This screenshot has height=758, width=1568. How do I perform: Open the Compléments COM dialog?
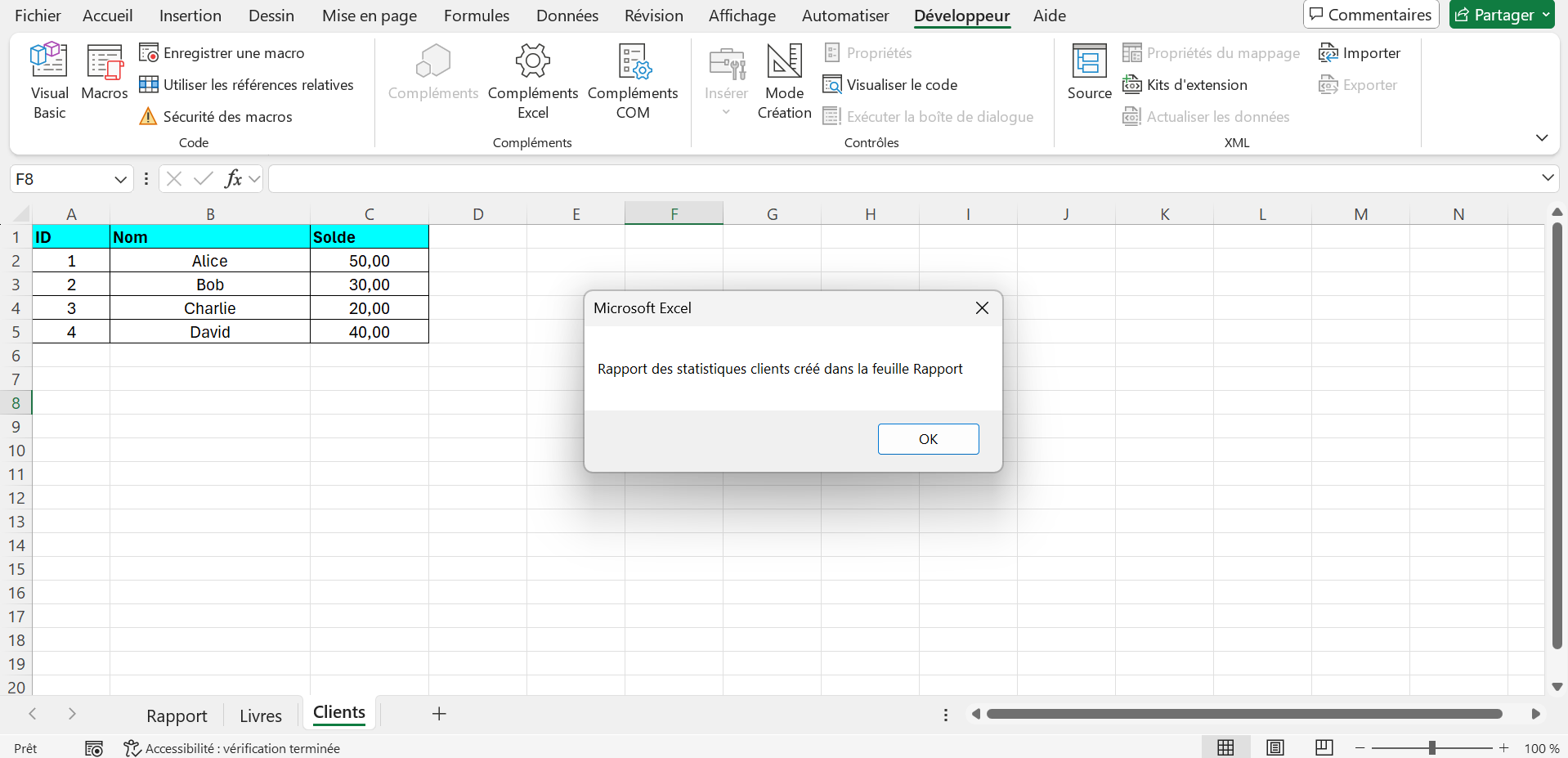633,82
